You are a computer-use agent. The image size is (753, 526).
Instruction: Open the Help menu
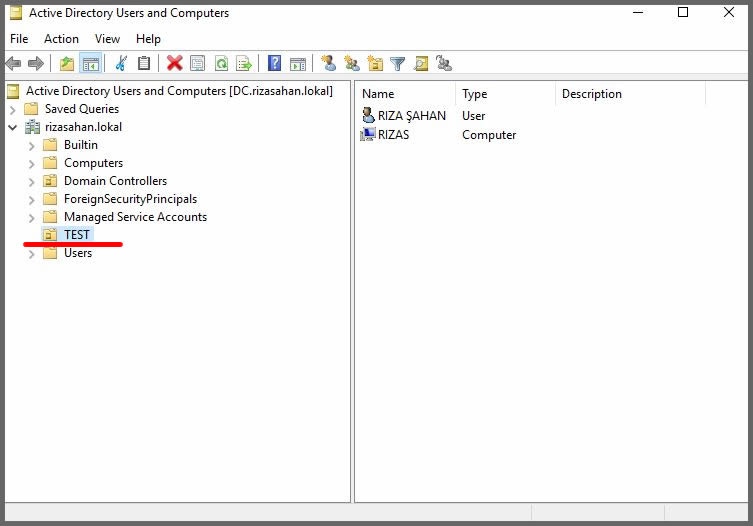click(148, 39)
